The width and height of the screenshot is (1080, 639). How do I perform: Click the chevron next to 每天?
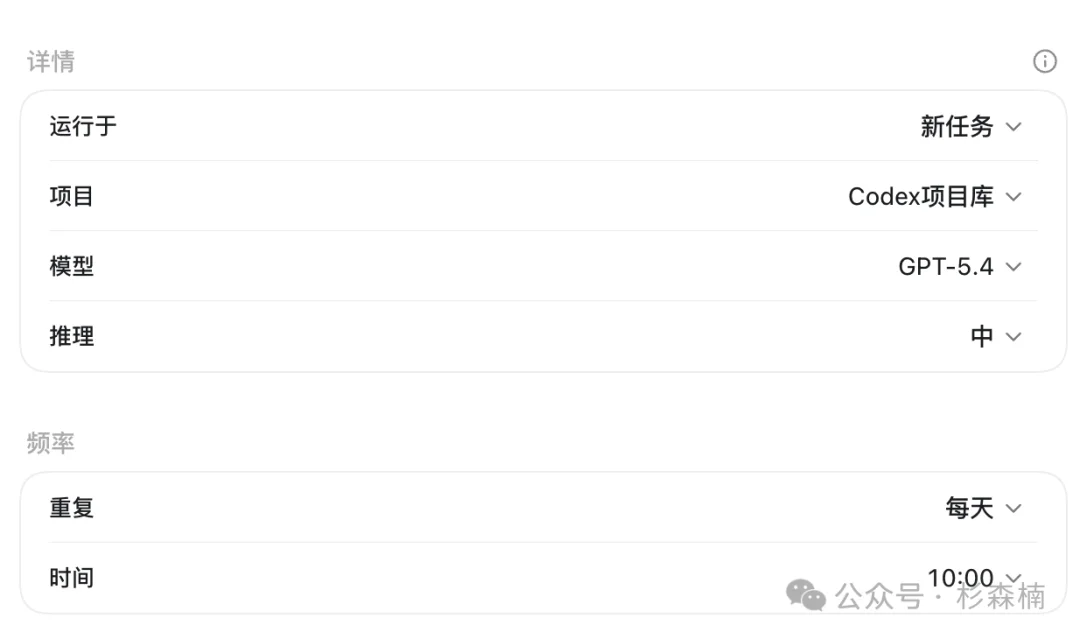(1013, 508)
